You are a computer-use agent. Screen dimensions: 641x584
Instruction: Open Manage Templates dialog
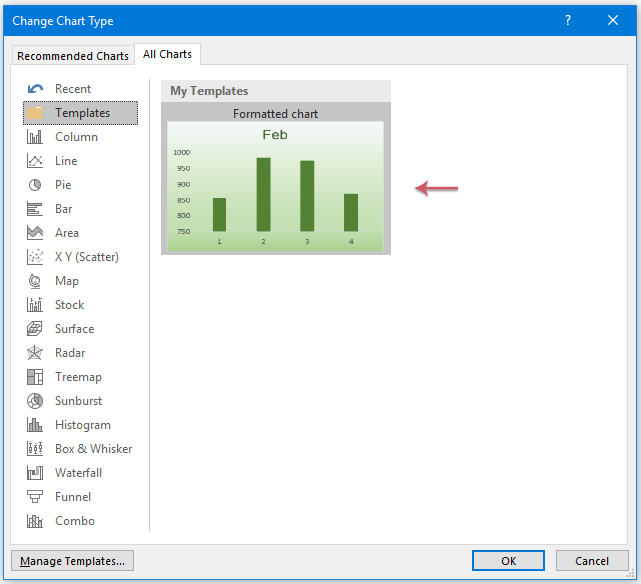click(72, 561)
